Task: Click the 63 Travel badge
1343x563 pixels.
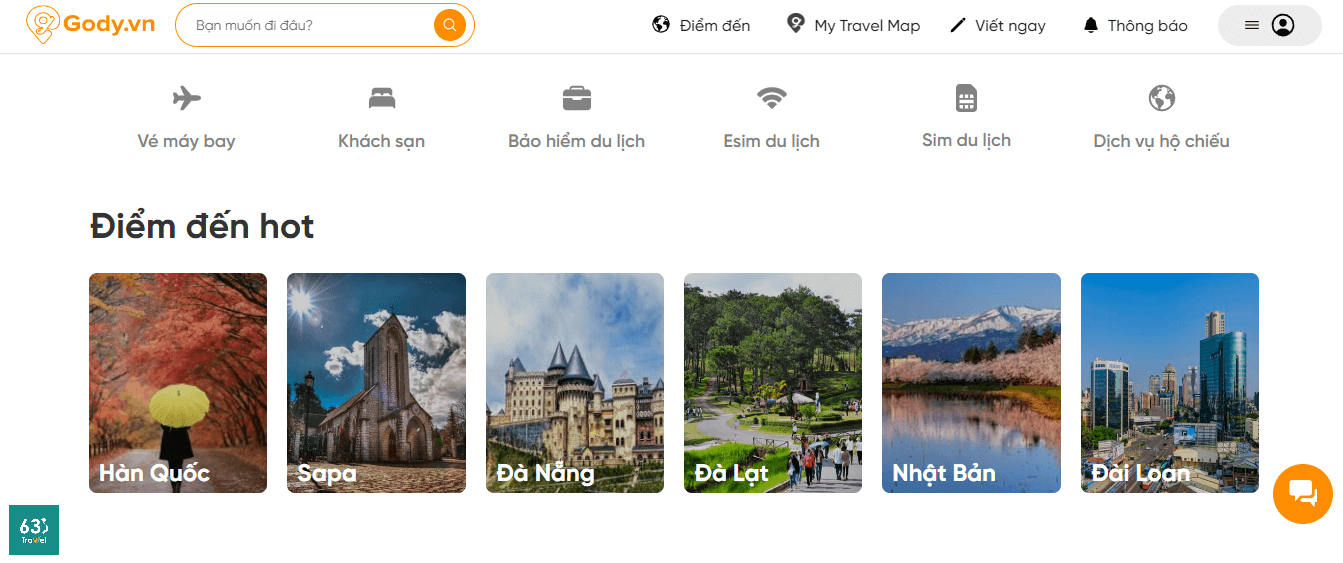Action: 34,530
